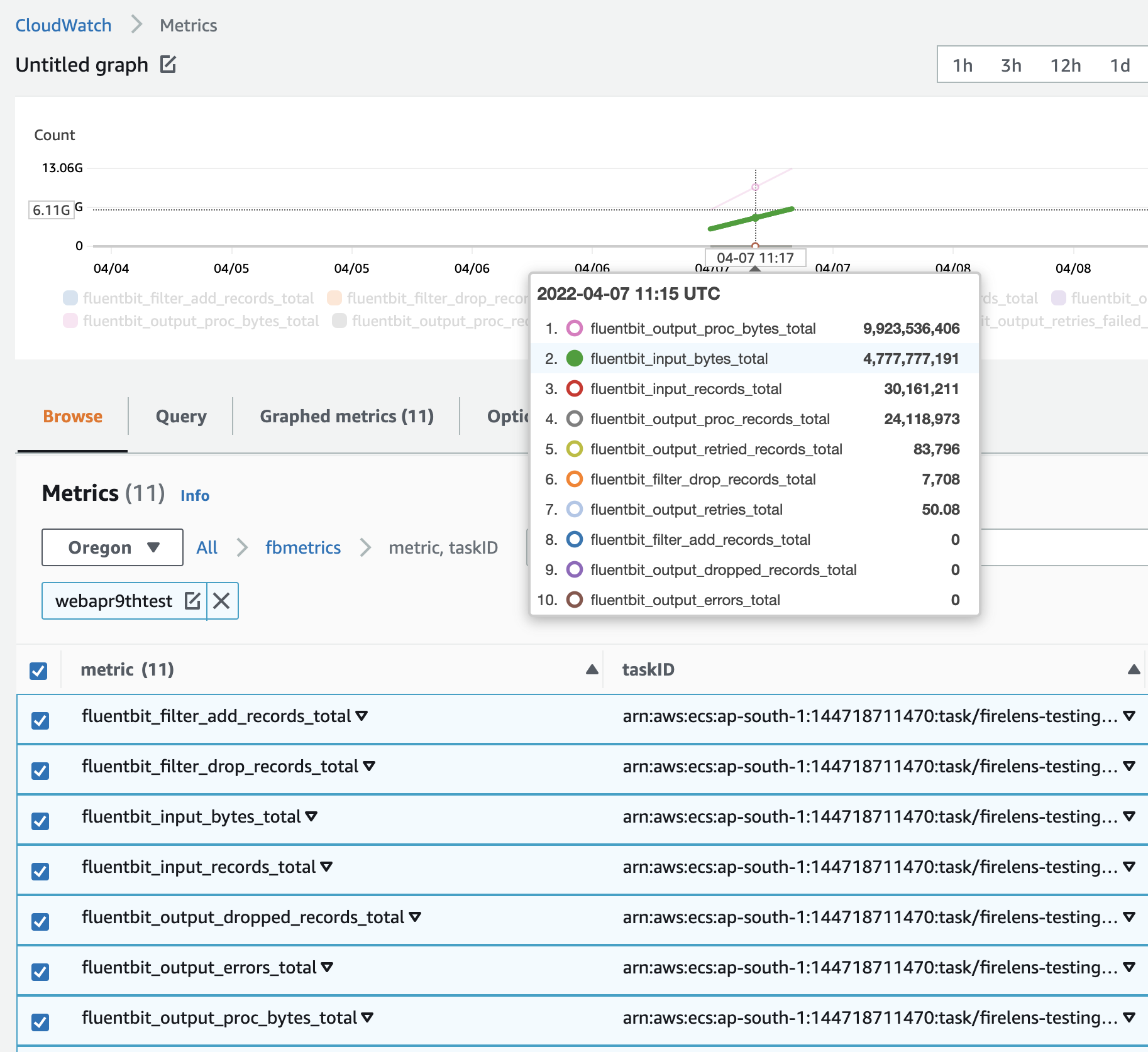Uncheck fluentbit_output_proc_bytes_total row checkbox
Viewport: 1148px width, 1052px height.
click(40, 1022)
